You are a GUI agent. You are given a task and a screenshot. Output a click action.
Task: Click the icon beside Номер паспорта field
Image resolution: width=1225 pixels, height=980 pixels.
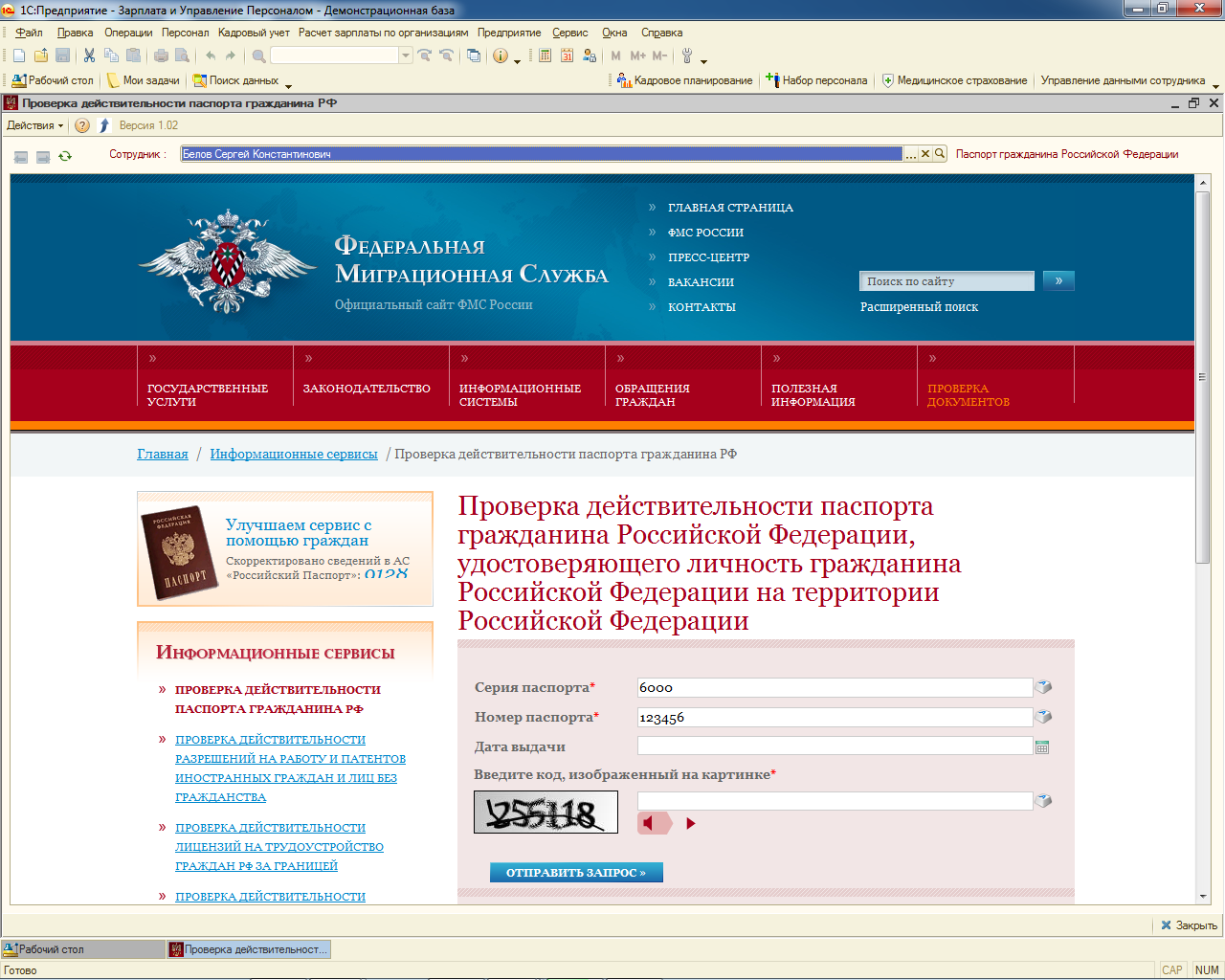(1044, 717)
